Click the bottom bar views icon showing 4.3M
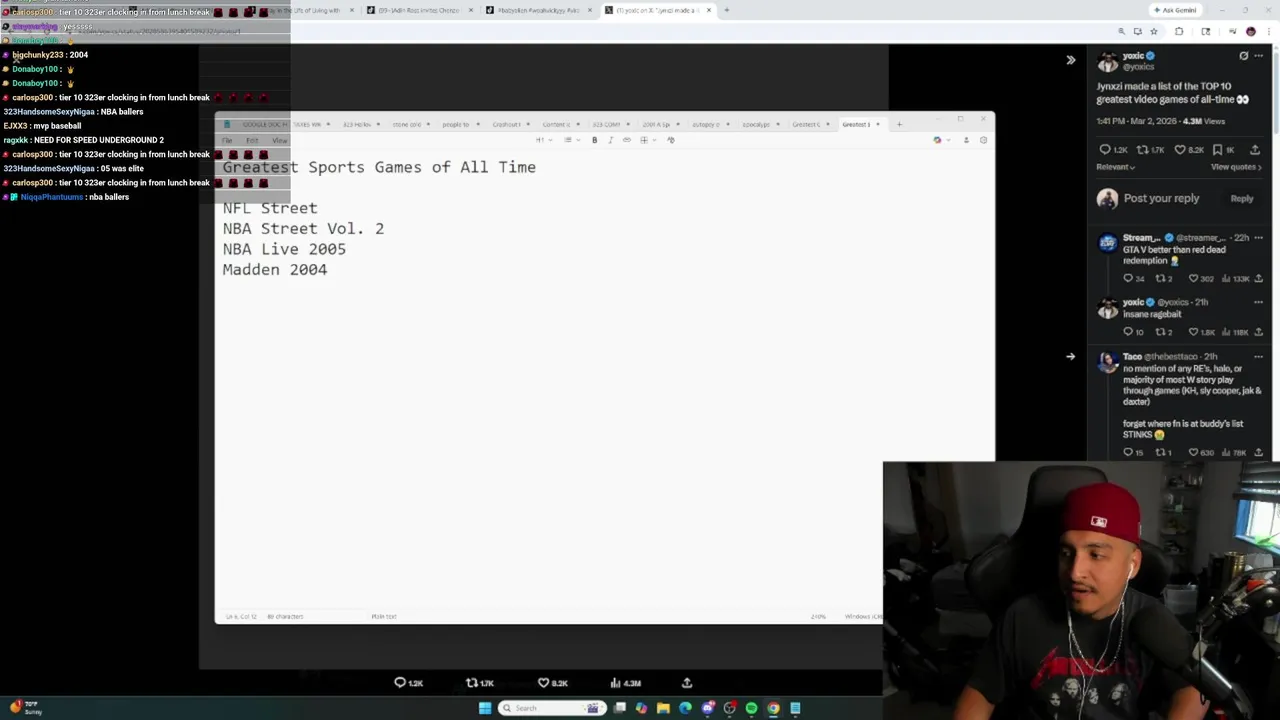This screenshot has width=1280, height=720. tap(615, 683)
